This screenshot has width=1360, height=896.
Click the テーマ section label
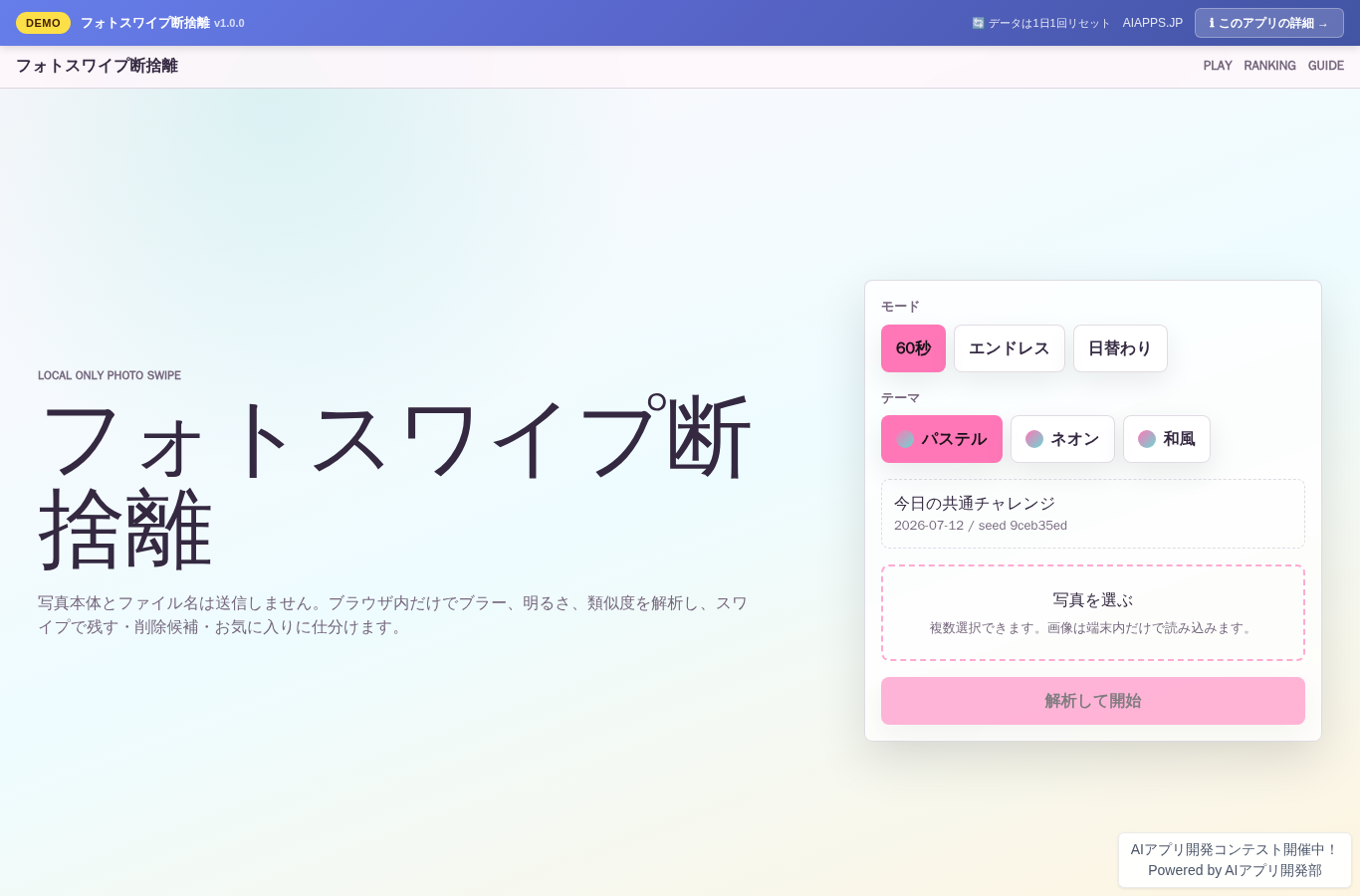pos(900,397)
